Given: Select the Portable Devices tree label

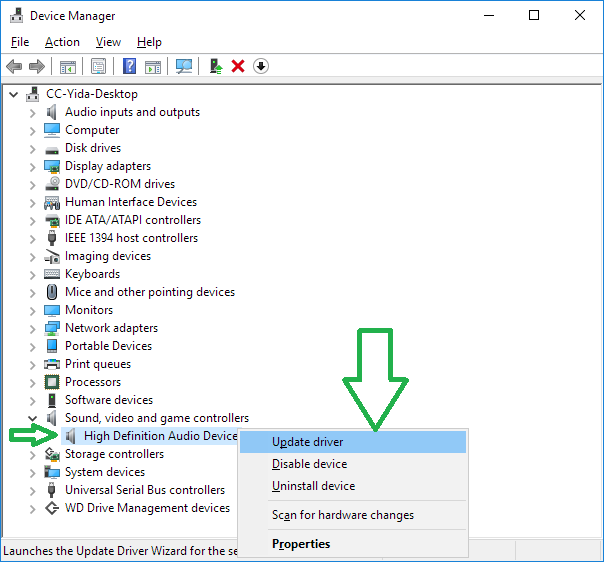Looking at the screenshot, I should 109,346.
